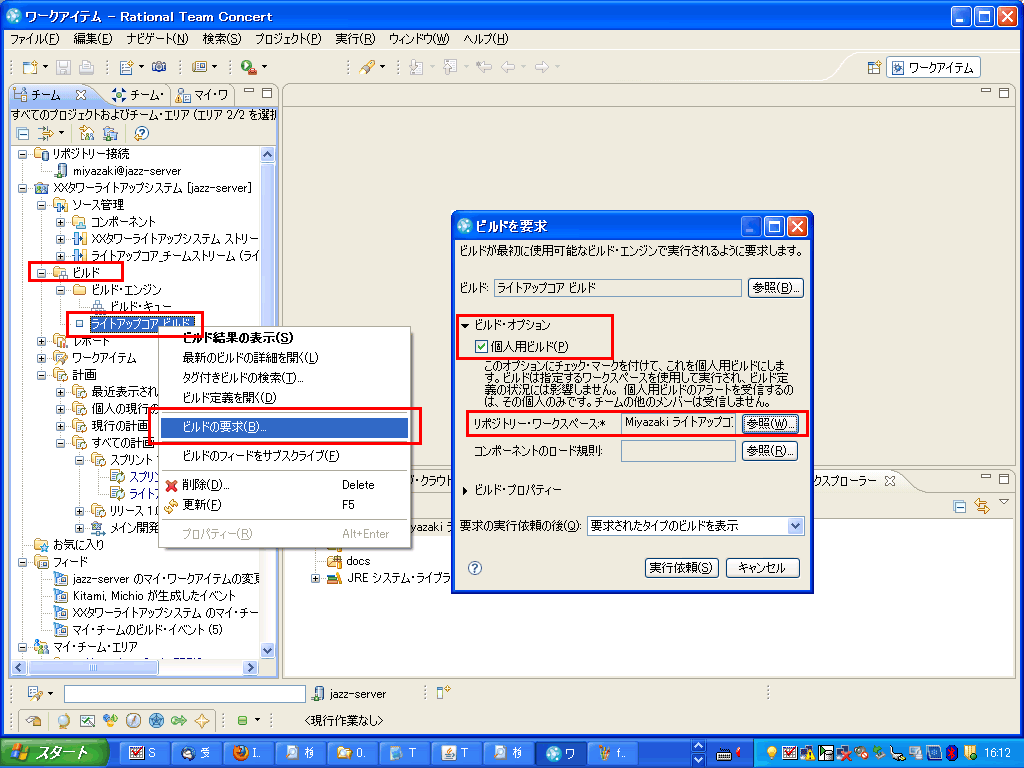Collapse the リポジトリー接続 tree node
The image size is (1024, 768).
[23, 154]
